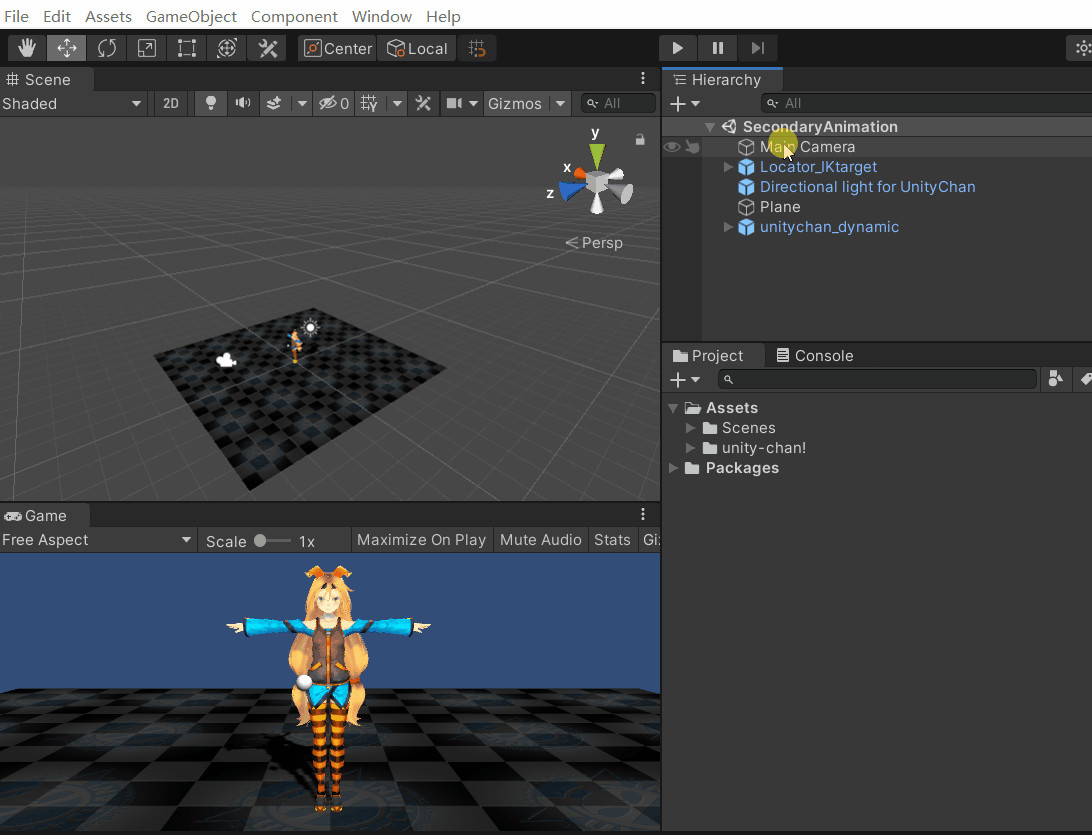The image size is (1092, 835).
Task: Pause the game playback
Action: click(717, 48)
